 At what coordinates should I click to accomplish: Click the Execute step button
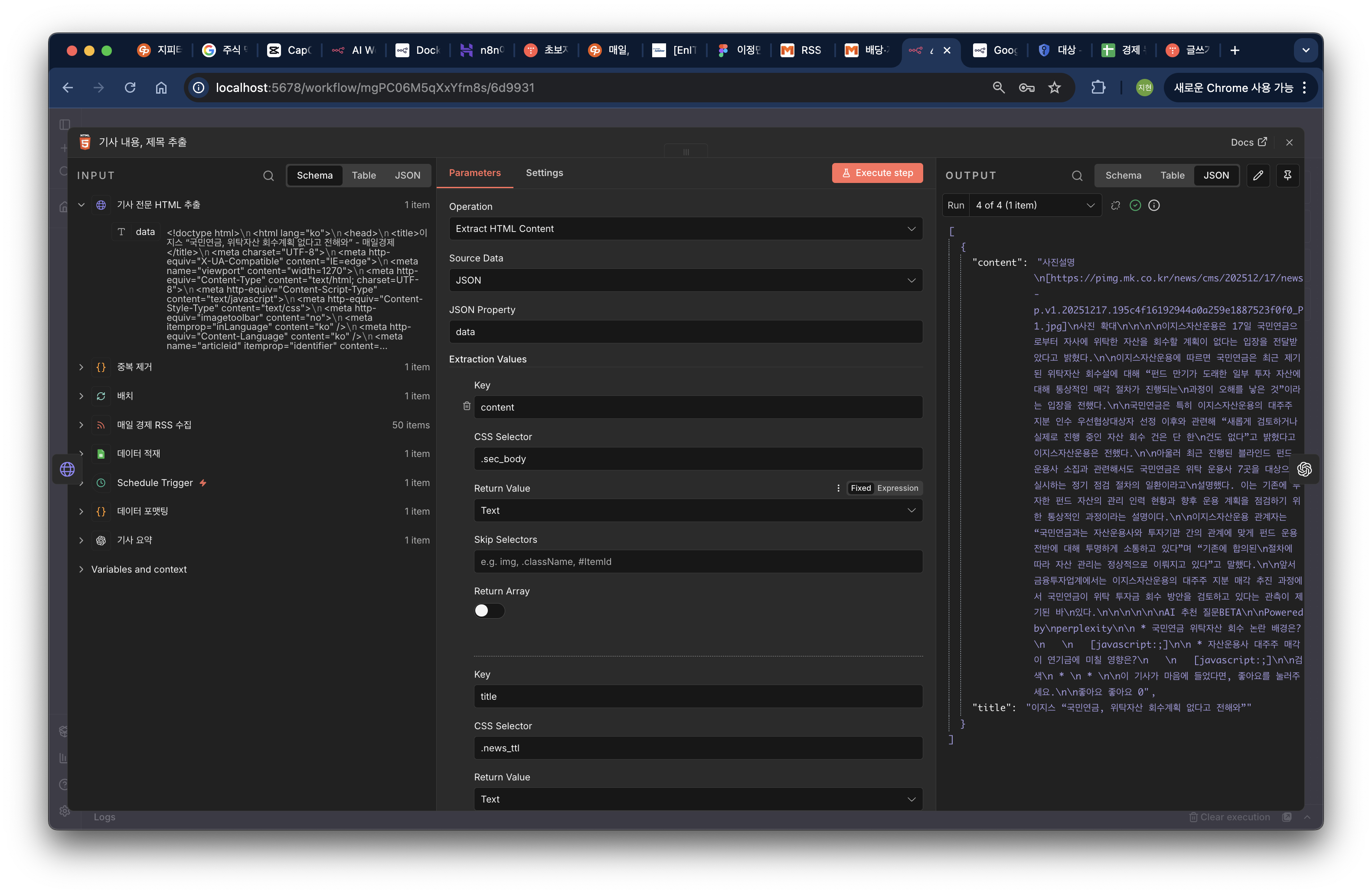tap(877, 173)
